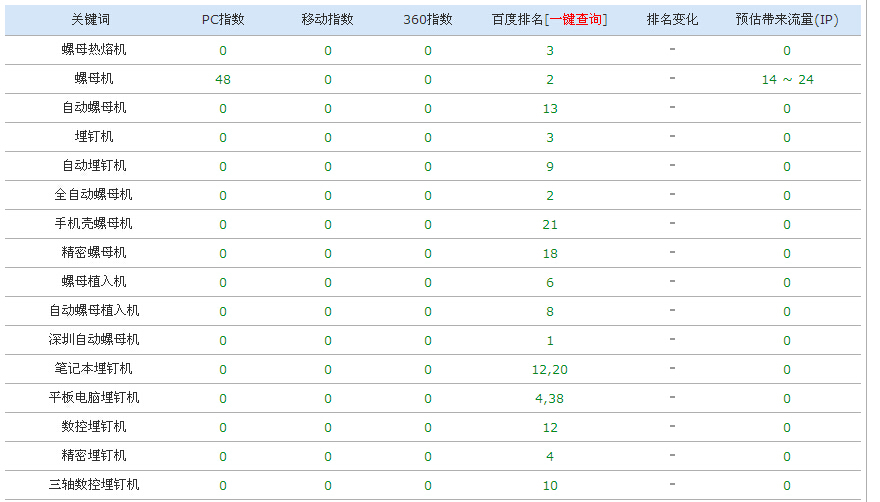Click Baidu rank 21 for 手机壳螺母机
880x502 pixels.
550,225
